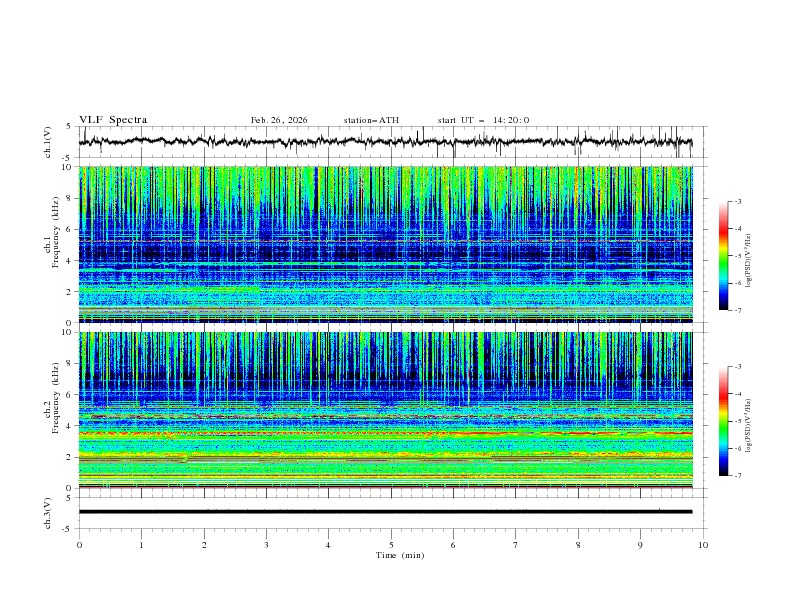Screen dimensions: 792x612
Task: Click the "-7" tick on ch.2 colorbar
Action: 737,476
